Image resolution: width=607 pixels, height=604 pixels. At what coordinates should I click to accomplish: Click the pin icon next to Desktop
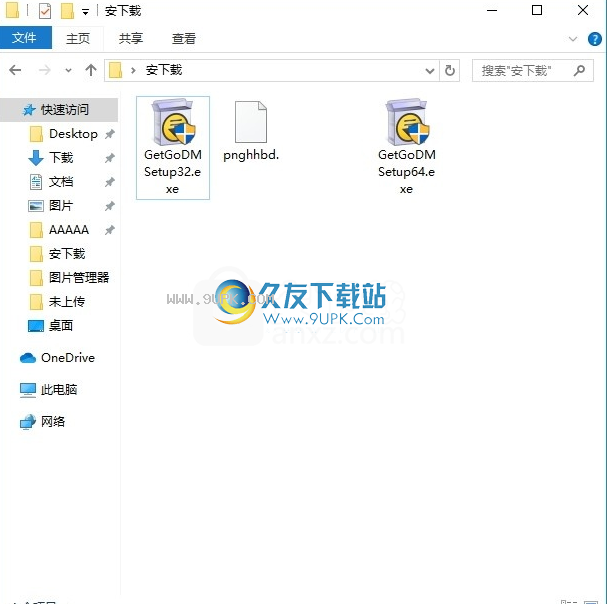[x=110, y=134]
